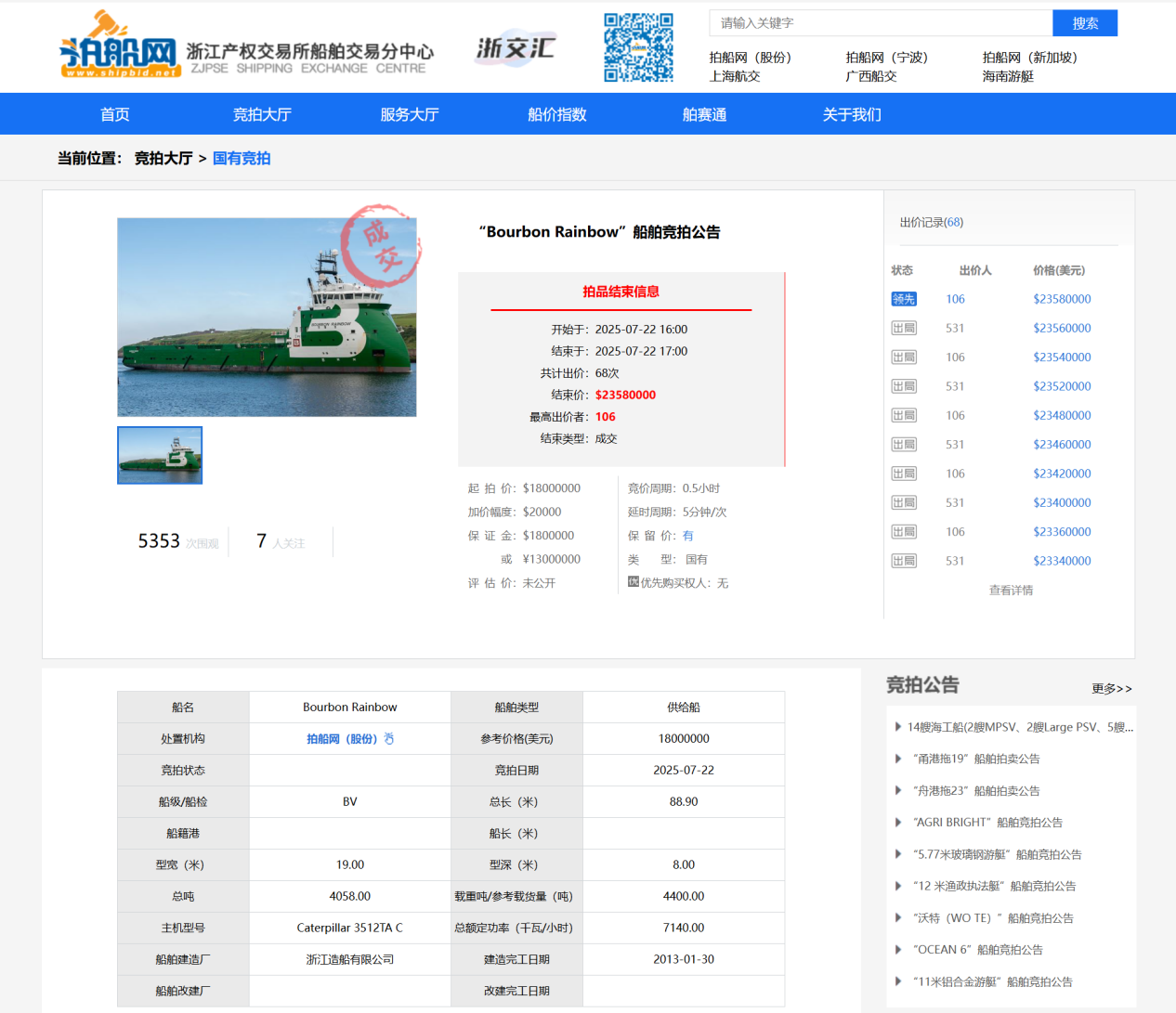
Task: Open 竞拍大厅 navigation item
Action: (262, 114)
